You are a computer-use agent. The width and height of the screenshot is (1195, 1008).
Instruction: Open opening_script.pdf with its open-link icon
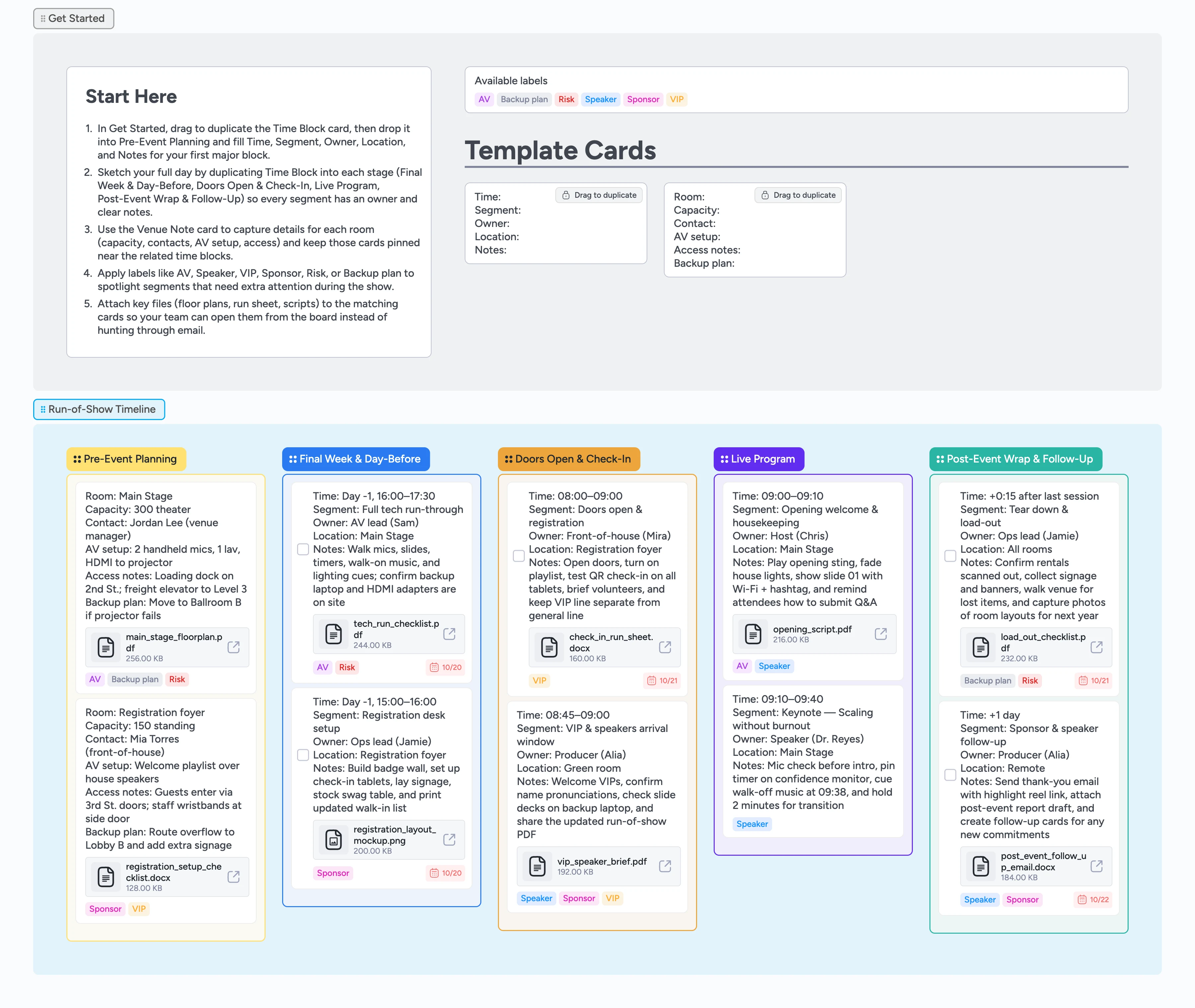click(x=881, y=634)
